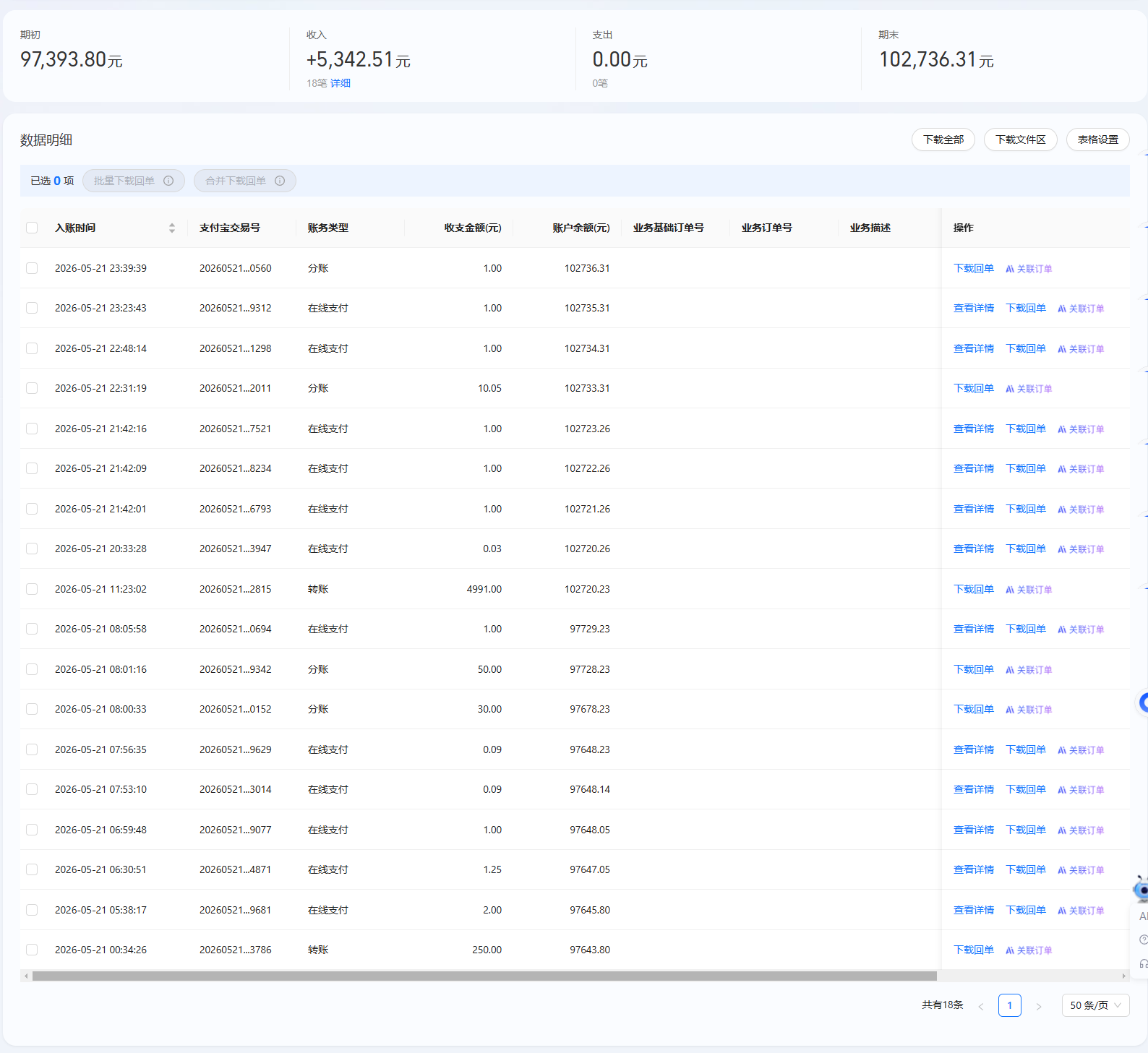Click 共有18条 total count text
Screen dimensions: 1148x1053
click(x=943, y=1005)
